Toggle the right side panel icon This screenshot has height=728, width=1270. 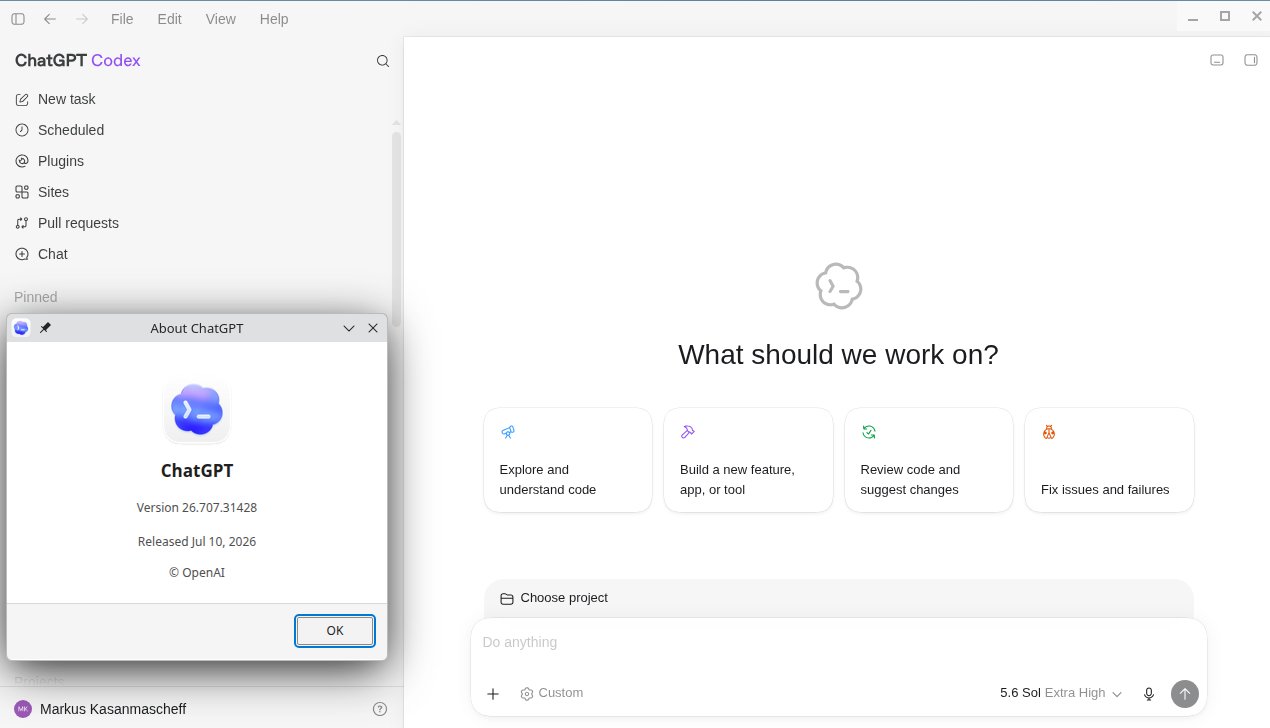(1250, 60)
